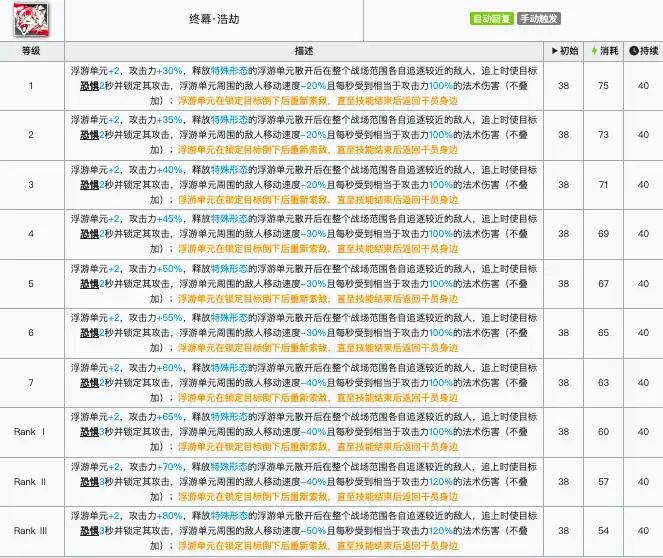Click the gray 手动触发 tag
The image size is (663, 558).
[x=539, y=19]
